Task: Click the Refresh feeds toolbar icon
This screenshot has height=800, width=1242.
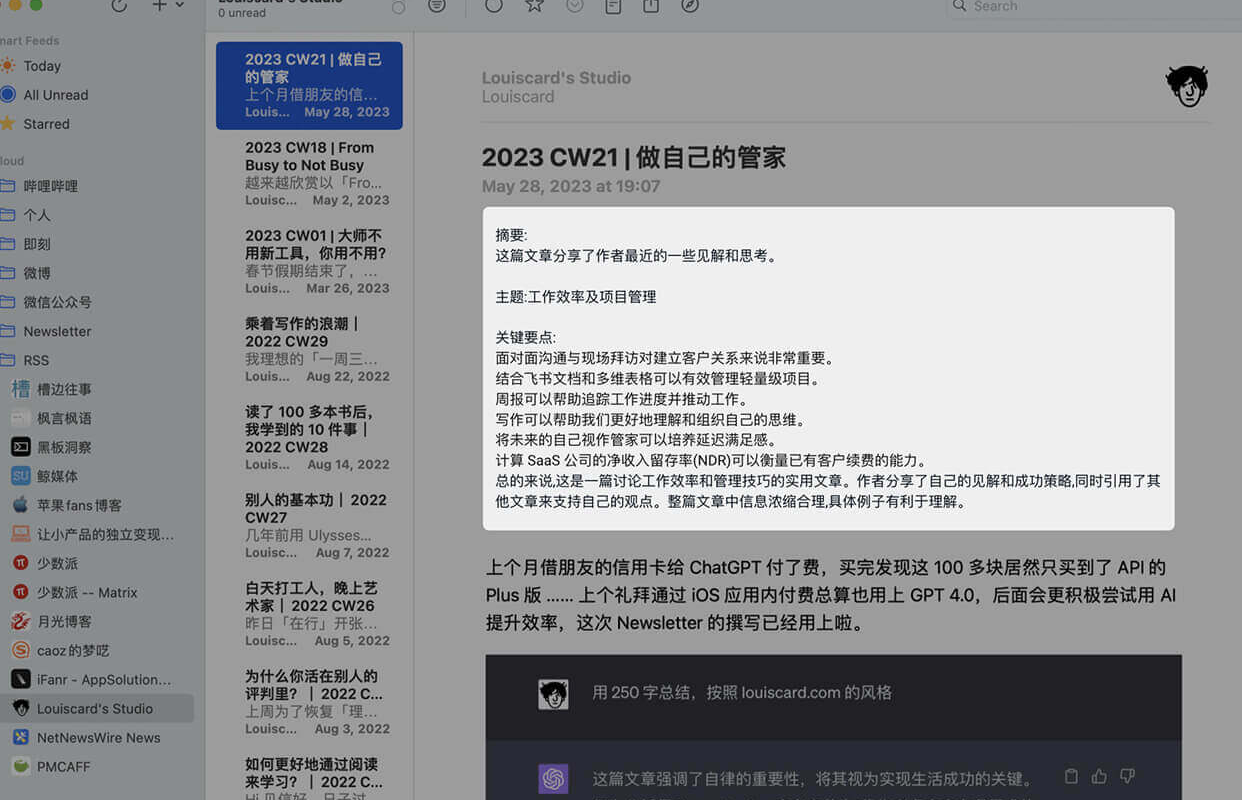Action: point(119,6)
